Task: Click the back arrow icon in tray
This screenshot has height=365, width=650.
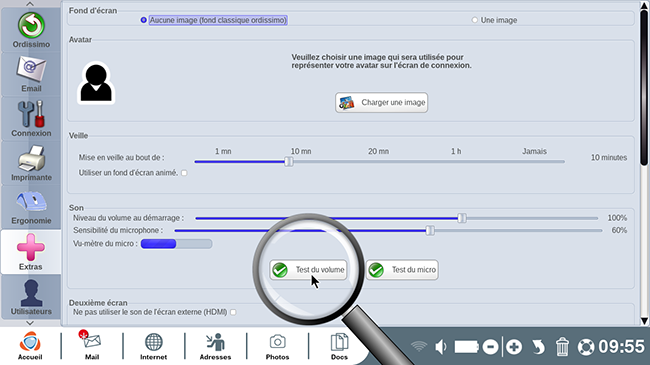Action: [x=538, y=347]
